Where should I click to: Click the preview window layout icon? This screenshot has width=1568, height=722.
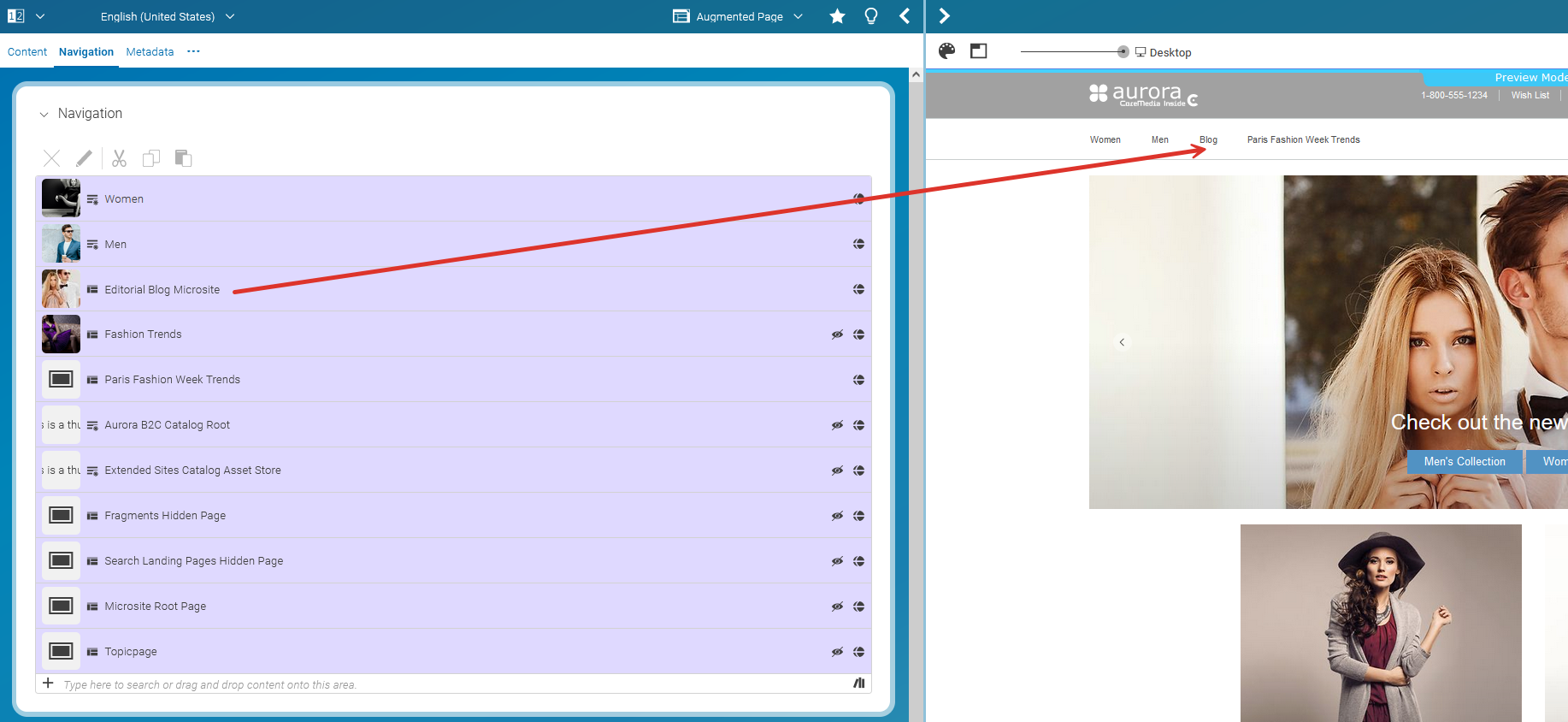click(x=978, y=51)
